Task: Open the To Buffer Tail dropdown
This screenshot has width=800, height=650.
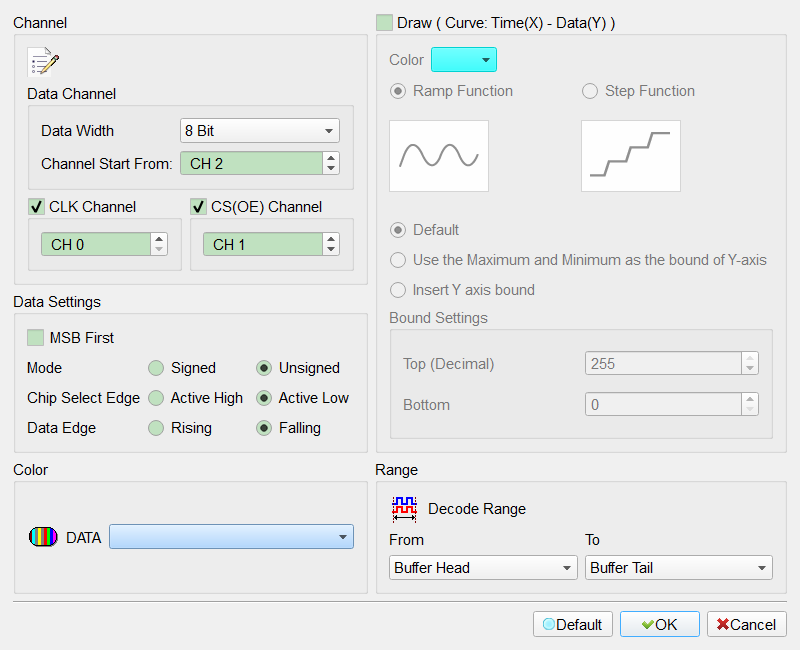Action: point(679,568)
